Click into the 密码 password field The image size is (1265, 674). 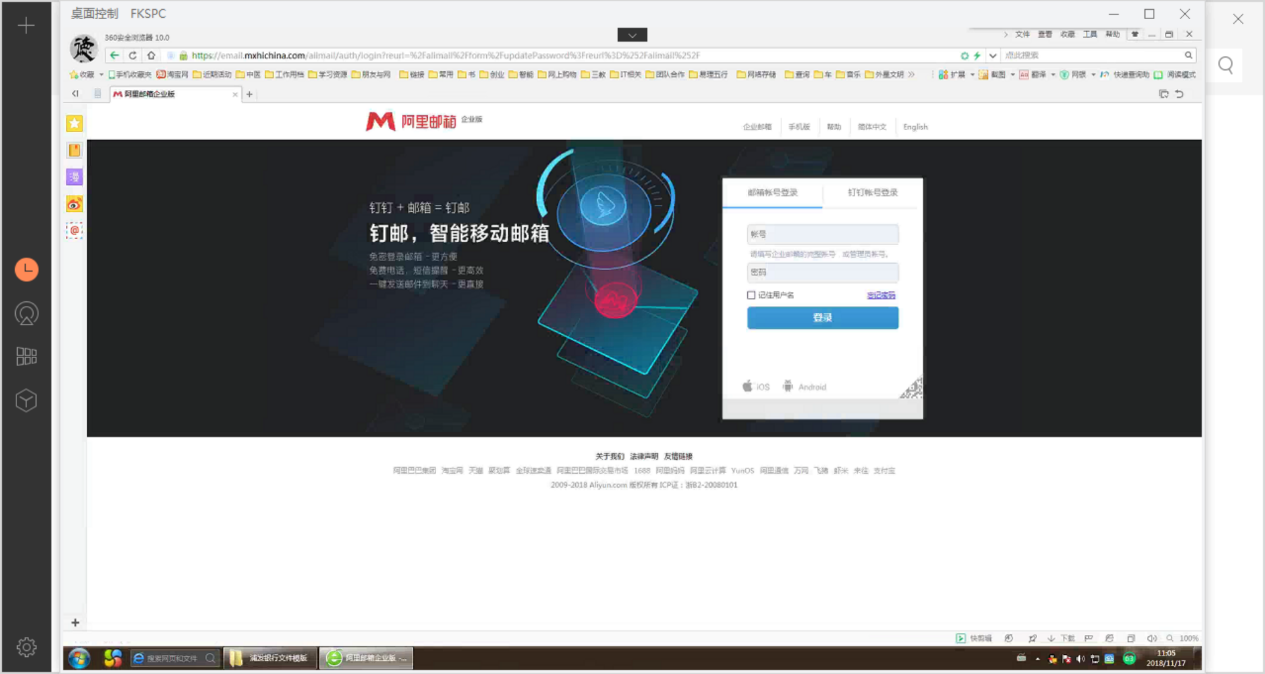point(822,272)
